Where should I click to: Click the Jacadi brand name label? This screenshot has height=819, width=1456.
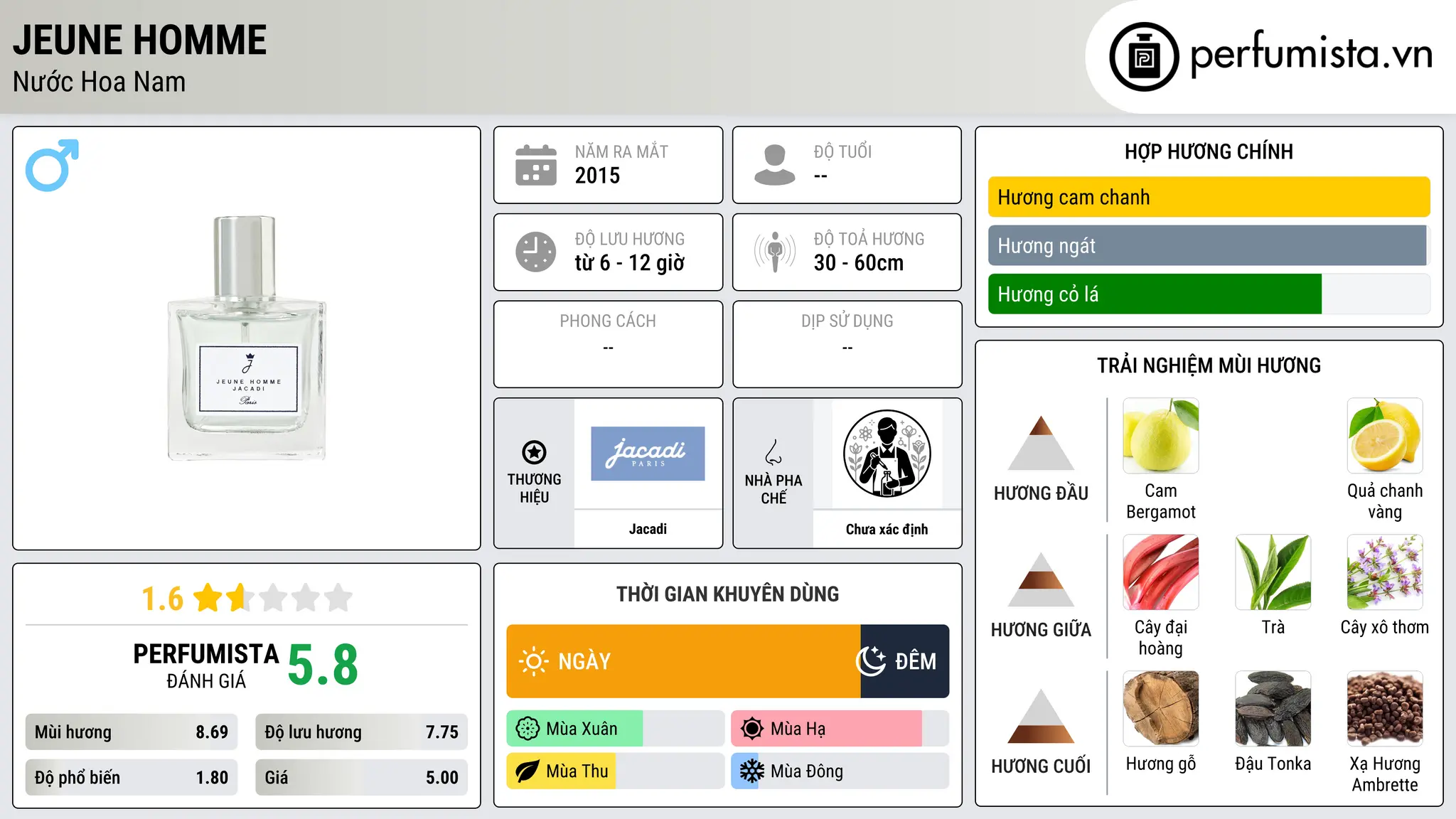[x=648, y=529]
